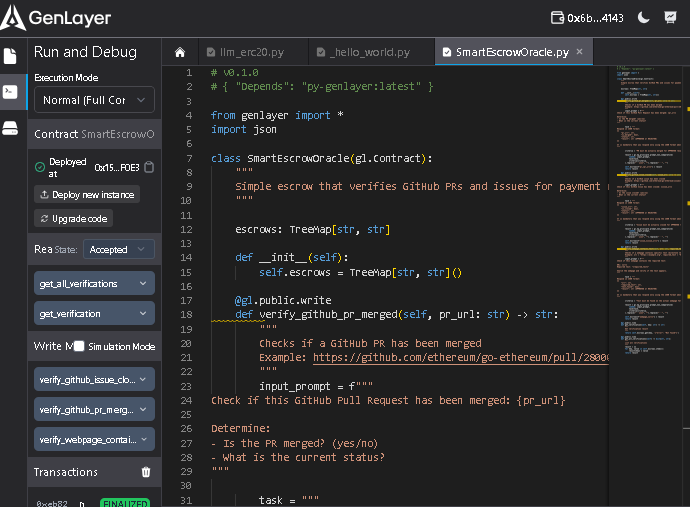Click the code minimap overview
The width and height of the screenshot is (690, 507).
click(649, 211)
